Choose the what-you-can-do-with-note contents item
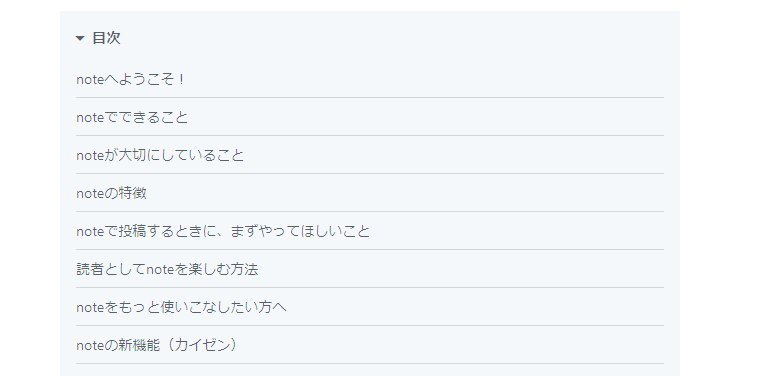757x376 pixels. 132,117
